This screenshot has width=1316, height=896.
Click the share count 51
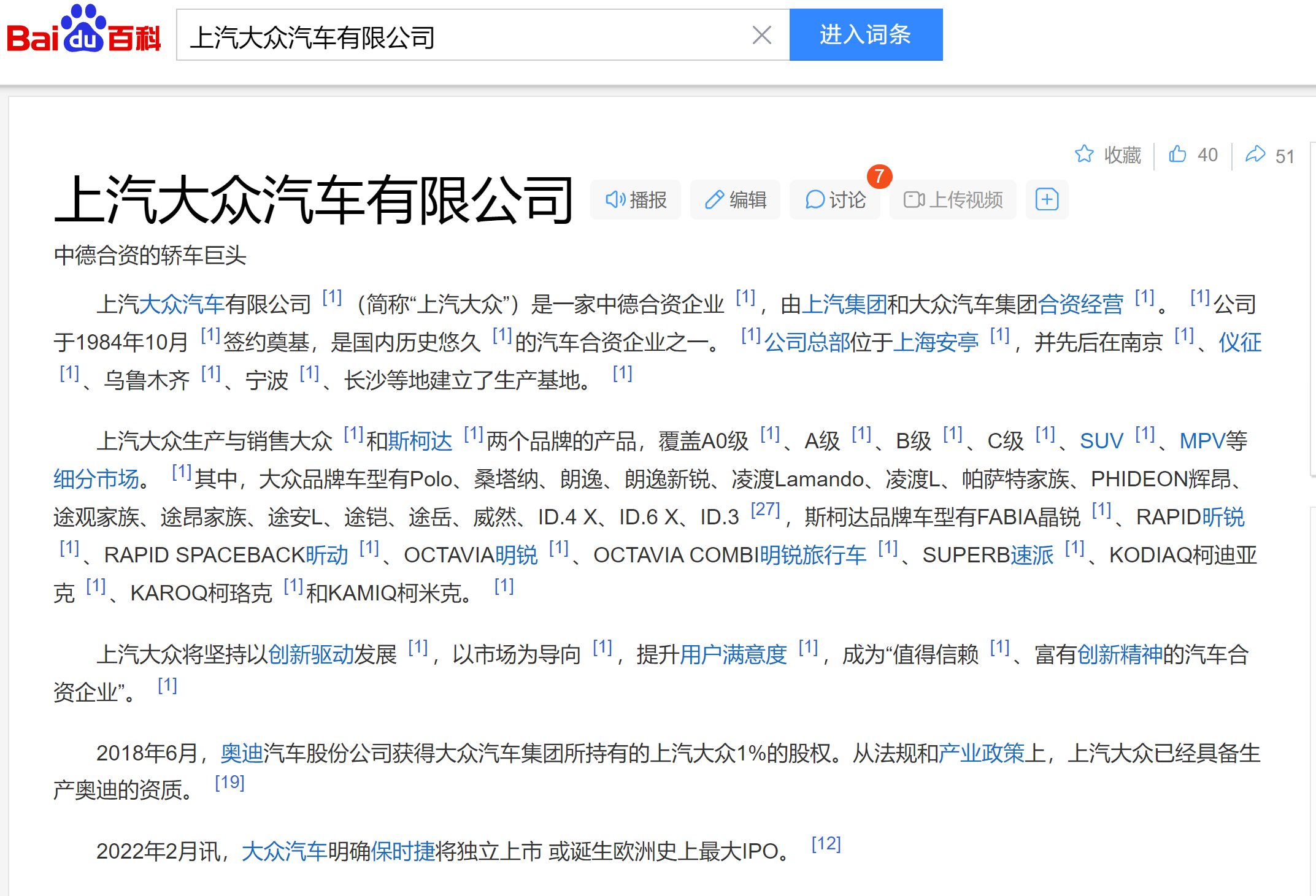click(x=1285, y=156)
